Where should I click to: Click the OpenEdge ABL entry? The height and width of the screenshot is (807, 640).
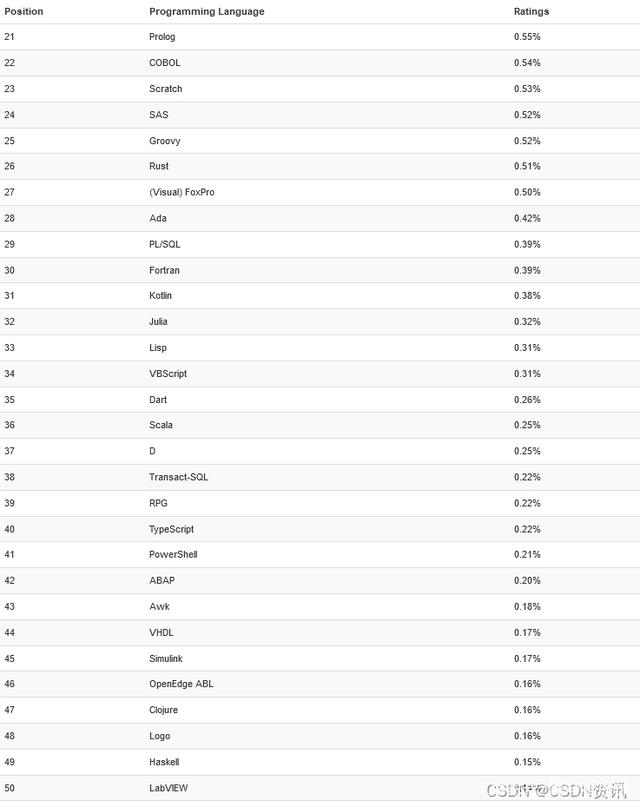(181, 684)
